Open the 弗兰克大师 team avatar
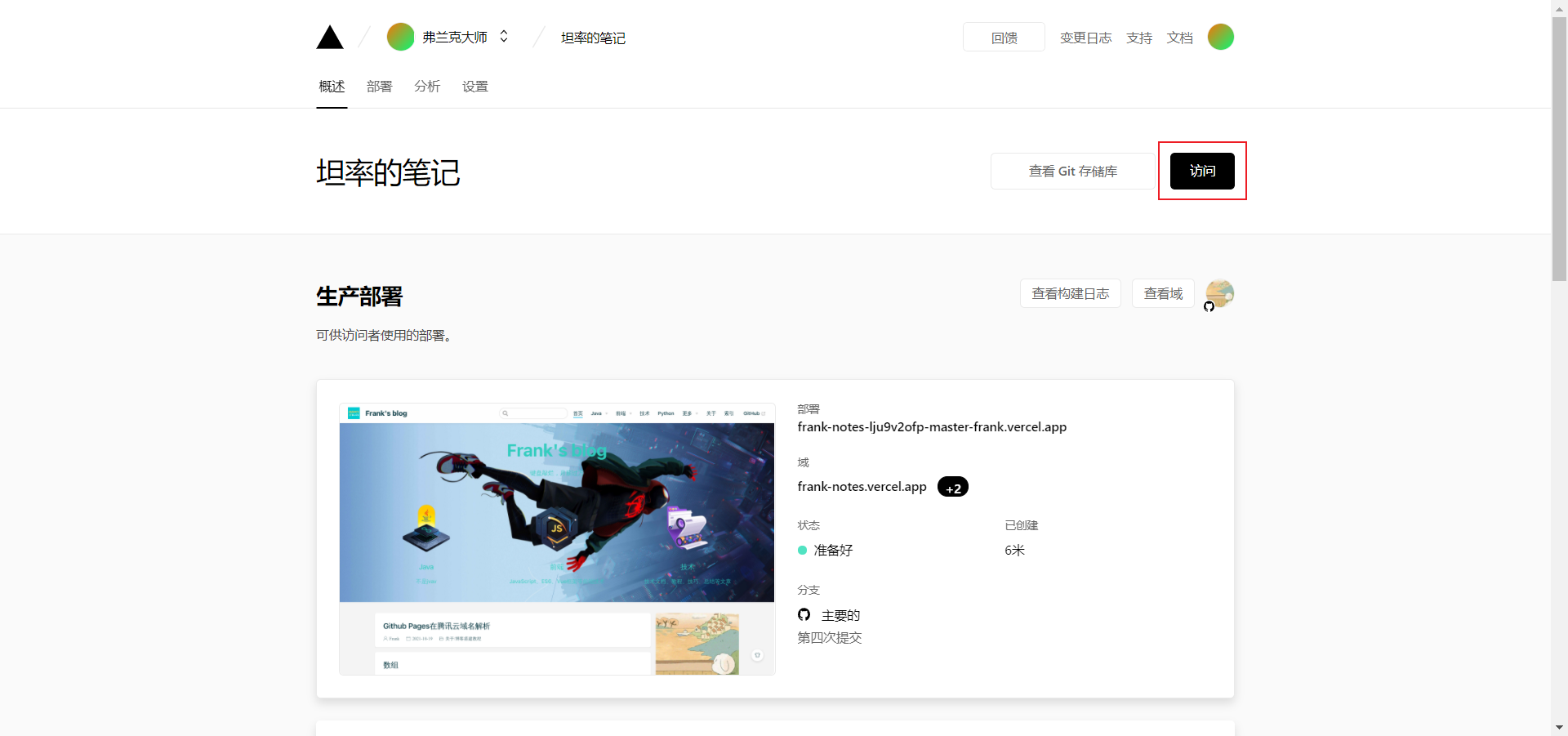Image resolution: width=1568 pixels, height=736 pixels. [400, 37]
